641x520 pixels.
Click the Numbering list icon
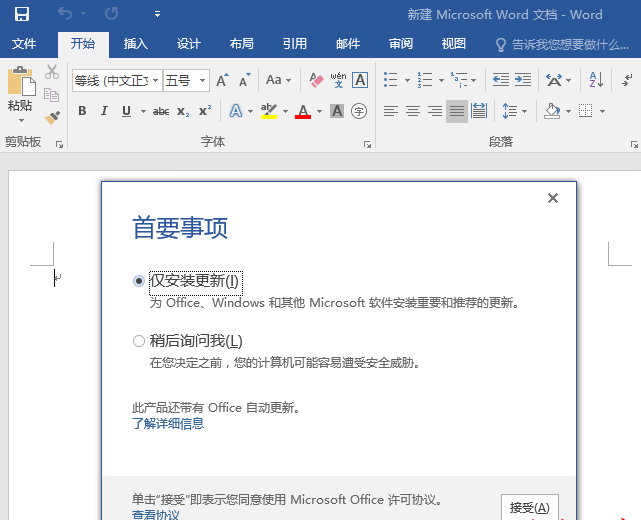pyautogui.click(x=425, y=80)
